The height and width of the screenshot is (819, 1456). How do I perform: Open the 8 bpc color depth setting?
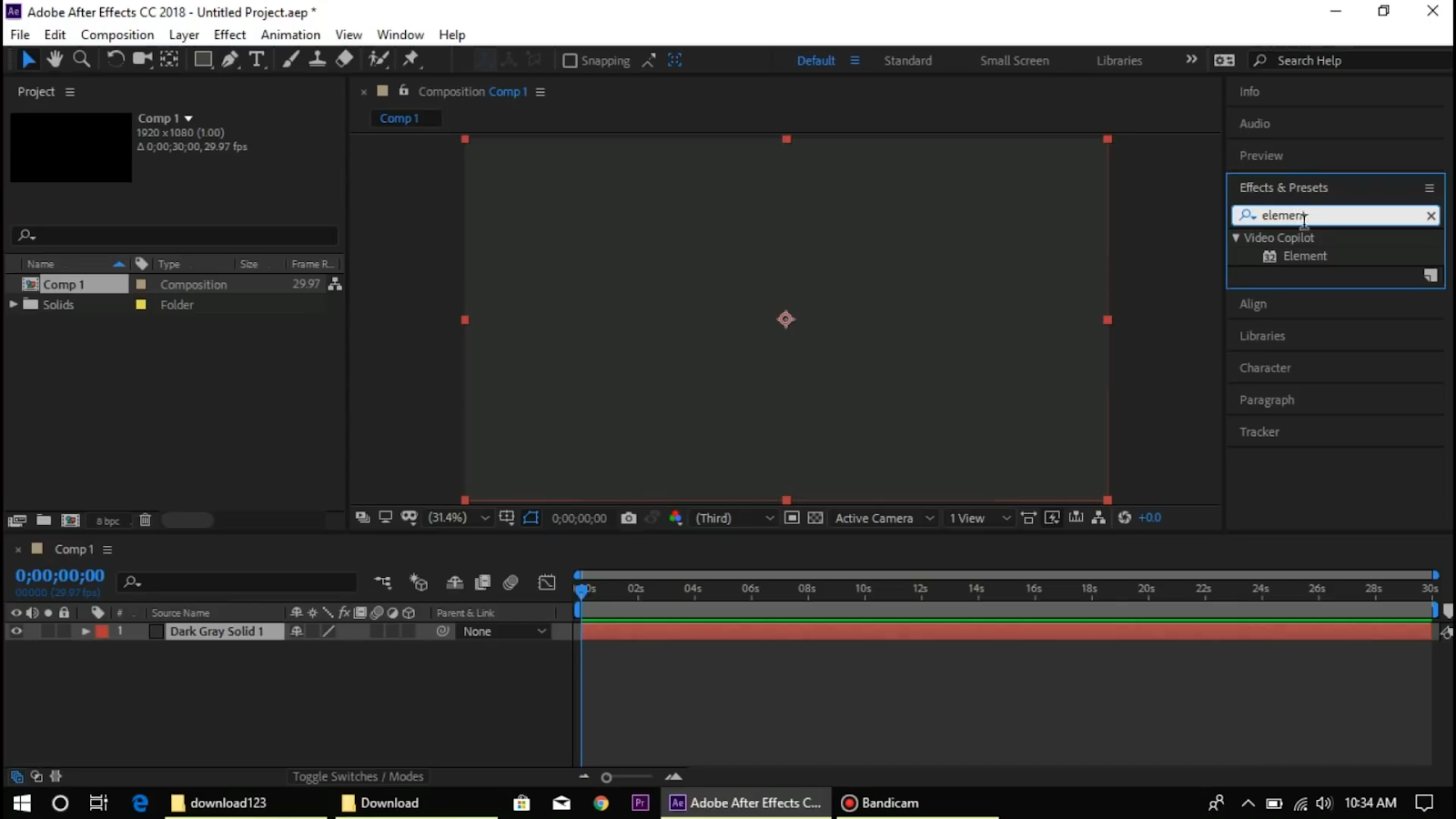(107, 521)
